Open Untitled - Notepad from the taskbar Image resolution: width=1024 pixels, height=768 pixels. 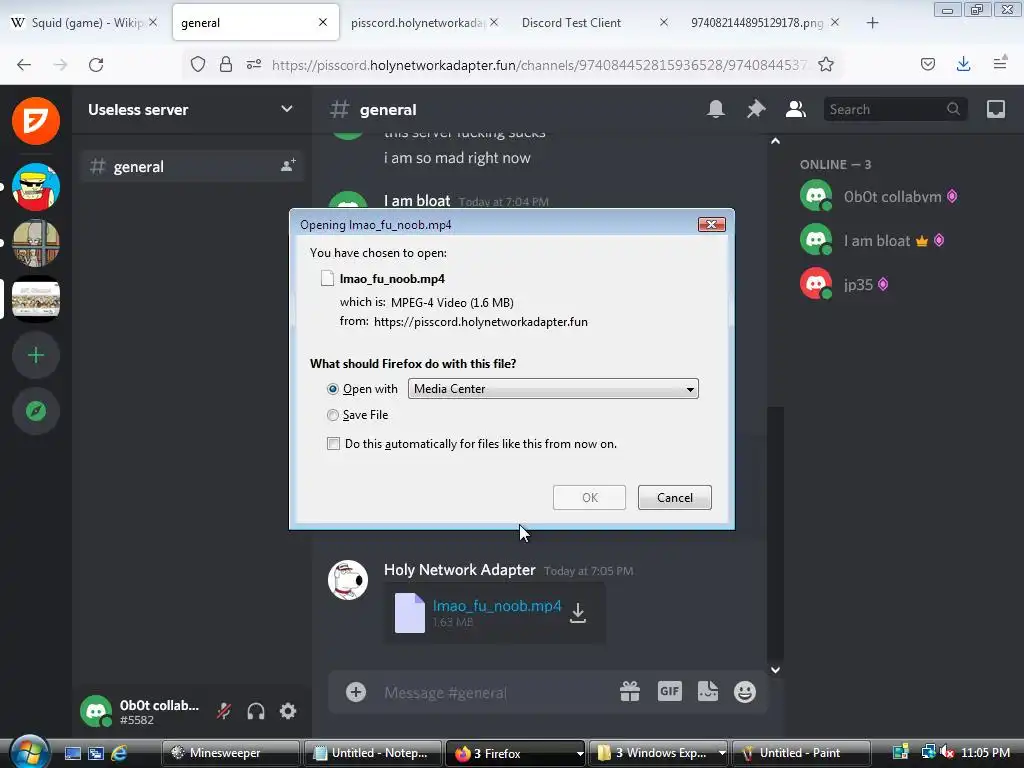click(372, 754)
